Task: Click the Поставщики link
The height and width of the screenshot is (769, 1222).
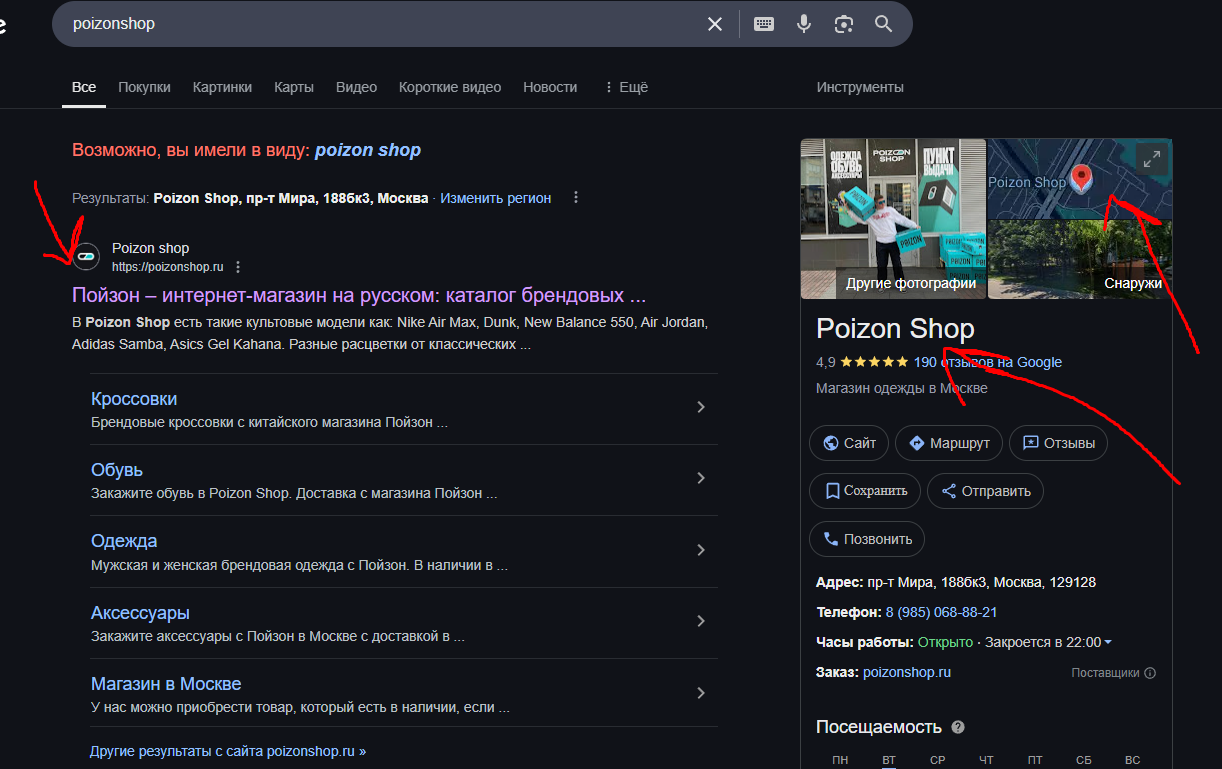Action: (1105, 673)
